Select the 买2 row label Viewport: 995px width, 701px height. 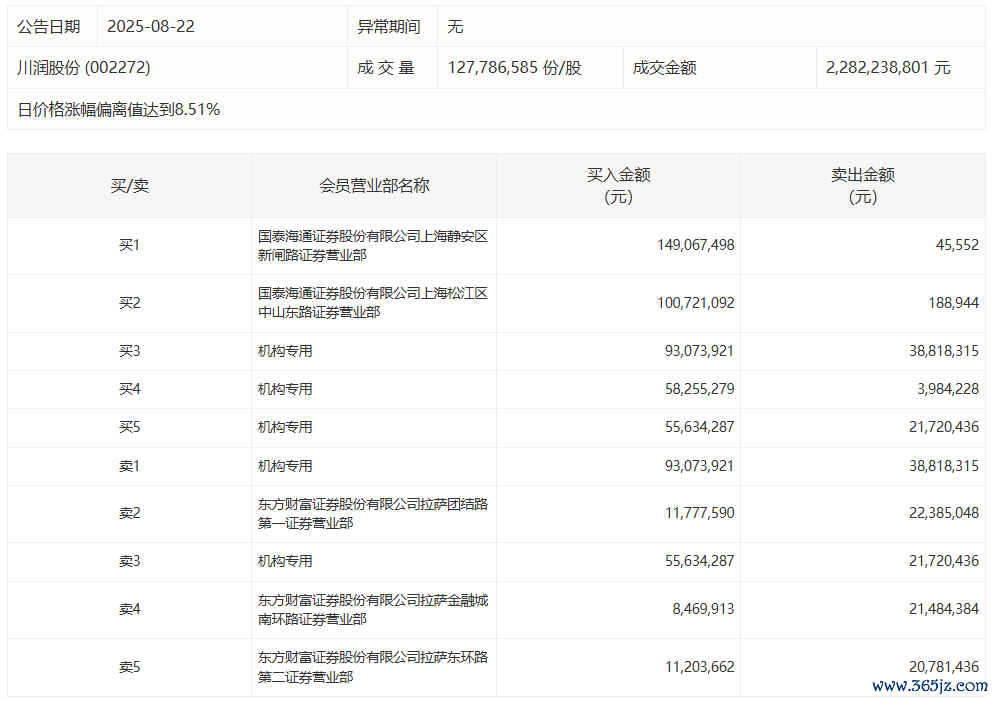(129, 303)
